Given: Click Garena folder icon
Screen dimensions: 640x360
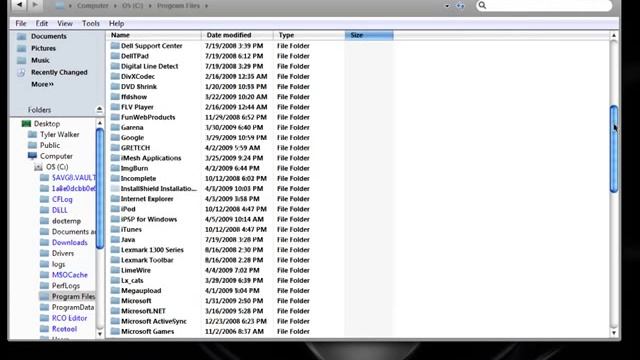Looking at the screenshot, I should click(x=115, y=127).
